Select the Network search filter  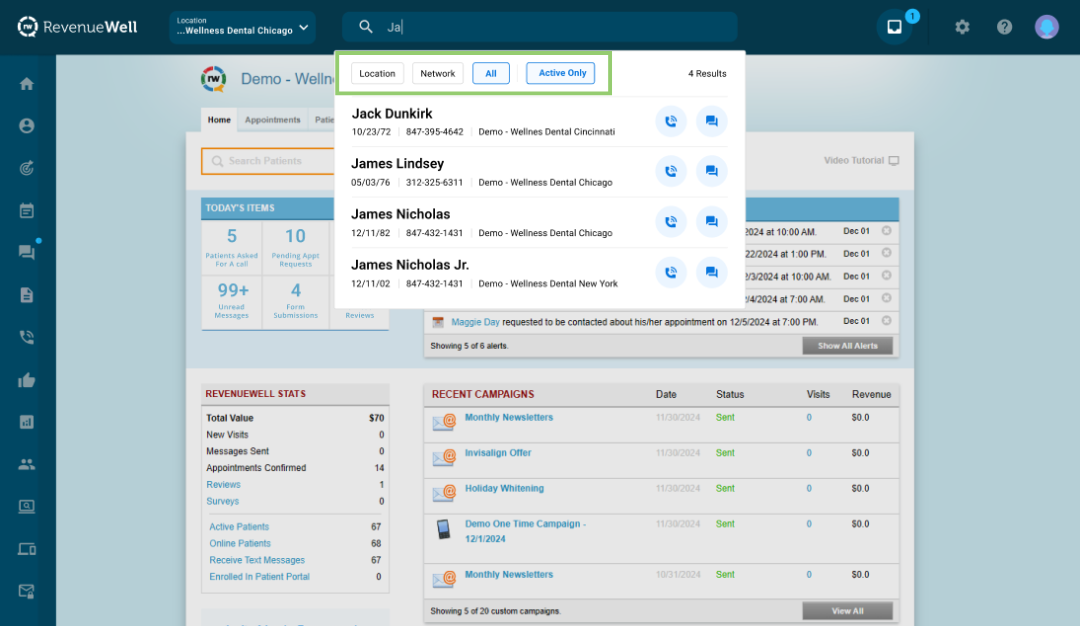[x=437, y=73]
